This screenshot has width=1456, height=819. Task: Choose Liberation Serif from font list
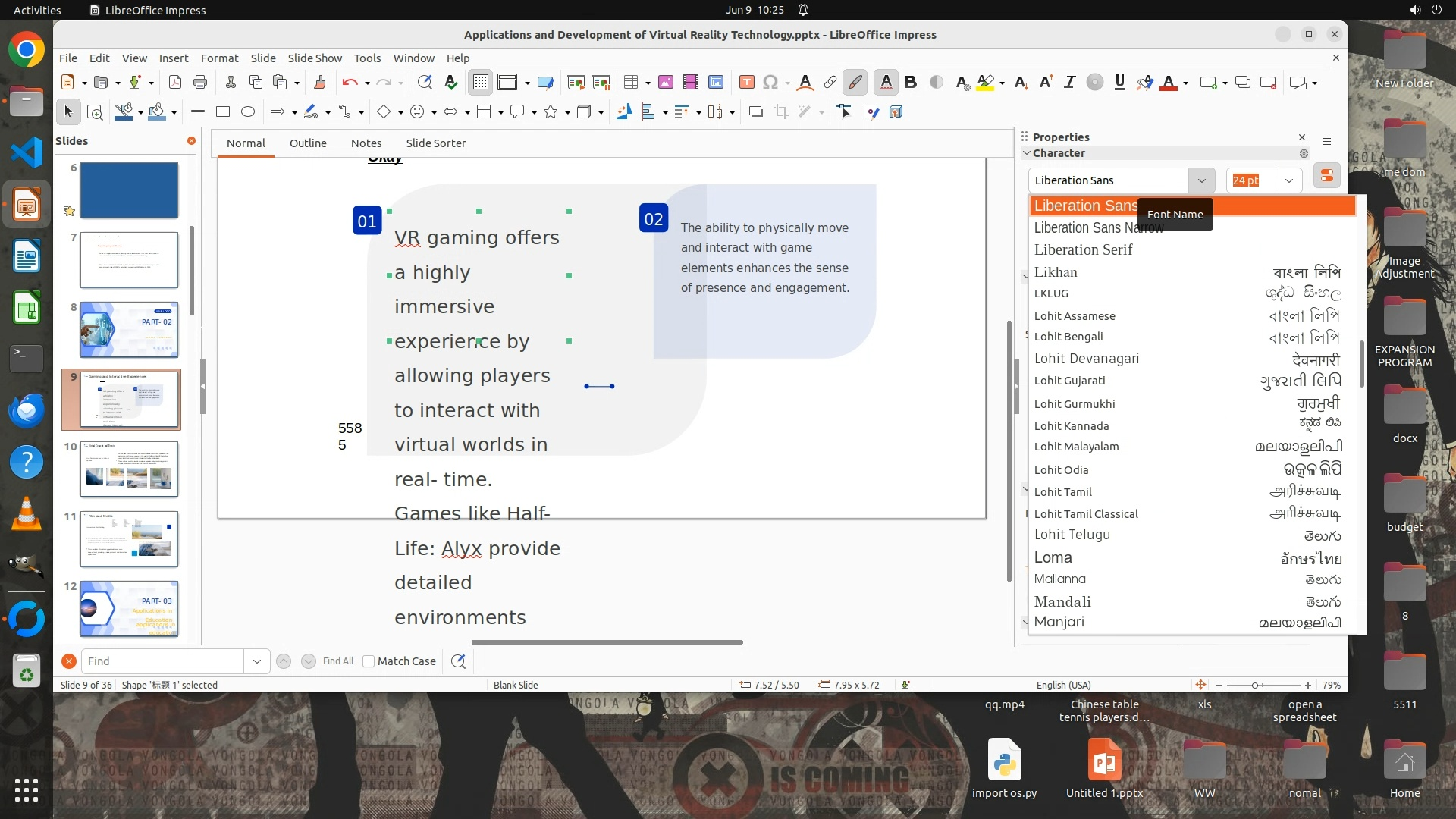click(1083, 250)
